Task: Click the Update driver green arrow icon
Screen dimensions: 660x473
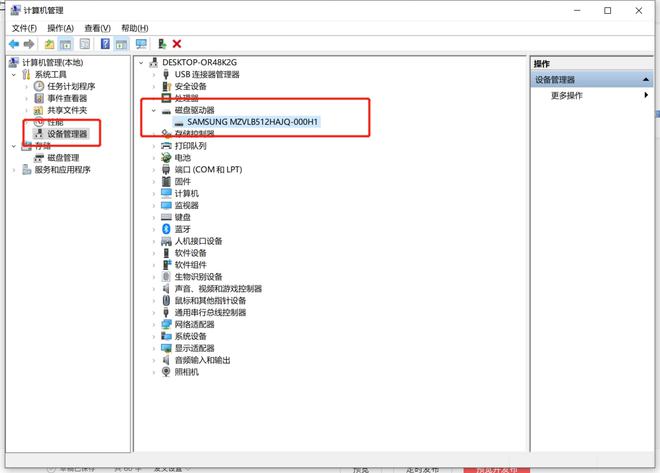Action: coord(162,44)
